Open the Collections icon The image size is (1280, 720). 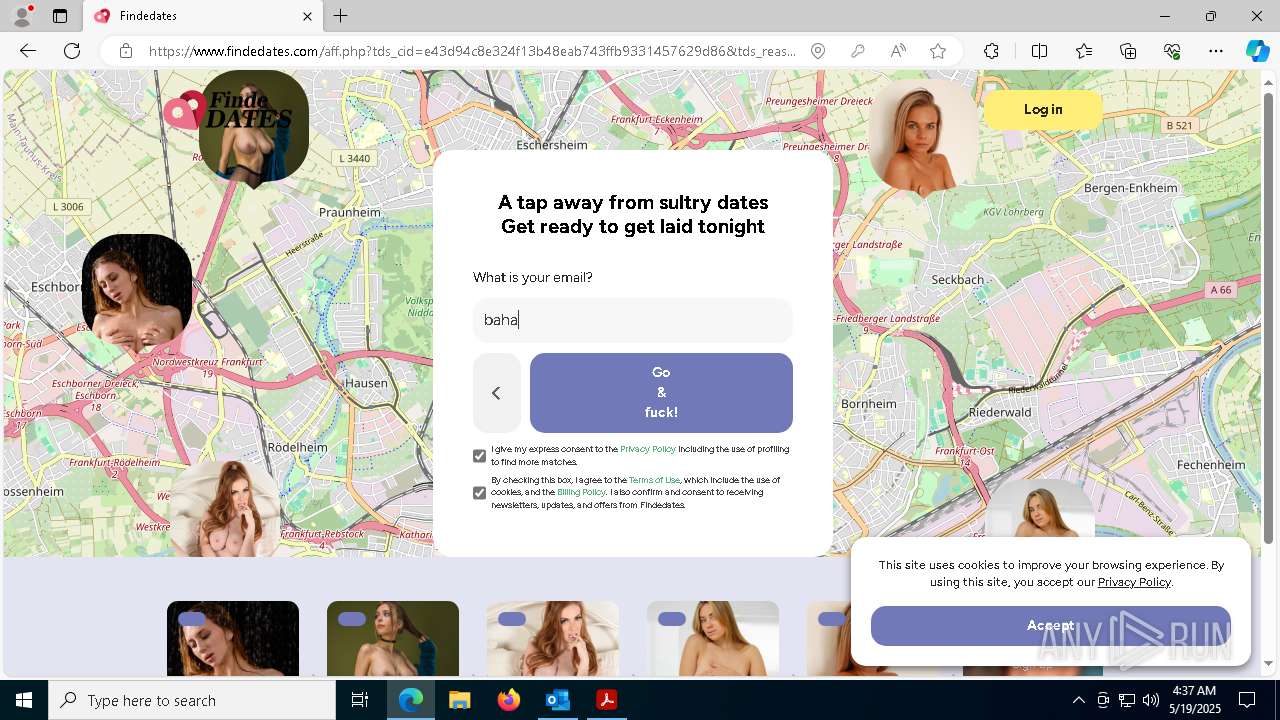[1128, 51]
